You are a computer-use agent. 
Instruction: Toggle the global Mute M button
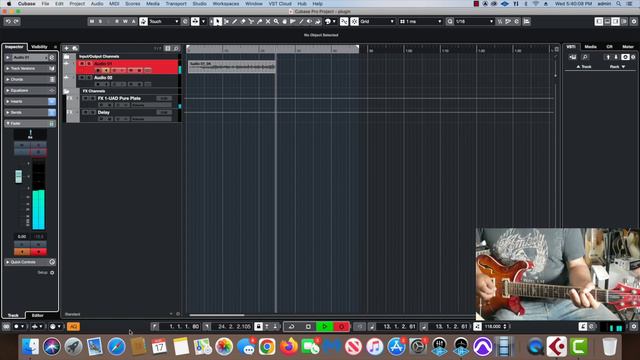(x=92, y=21)
